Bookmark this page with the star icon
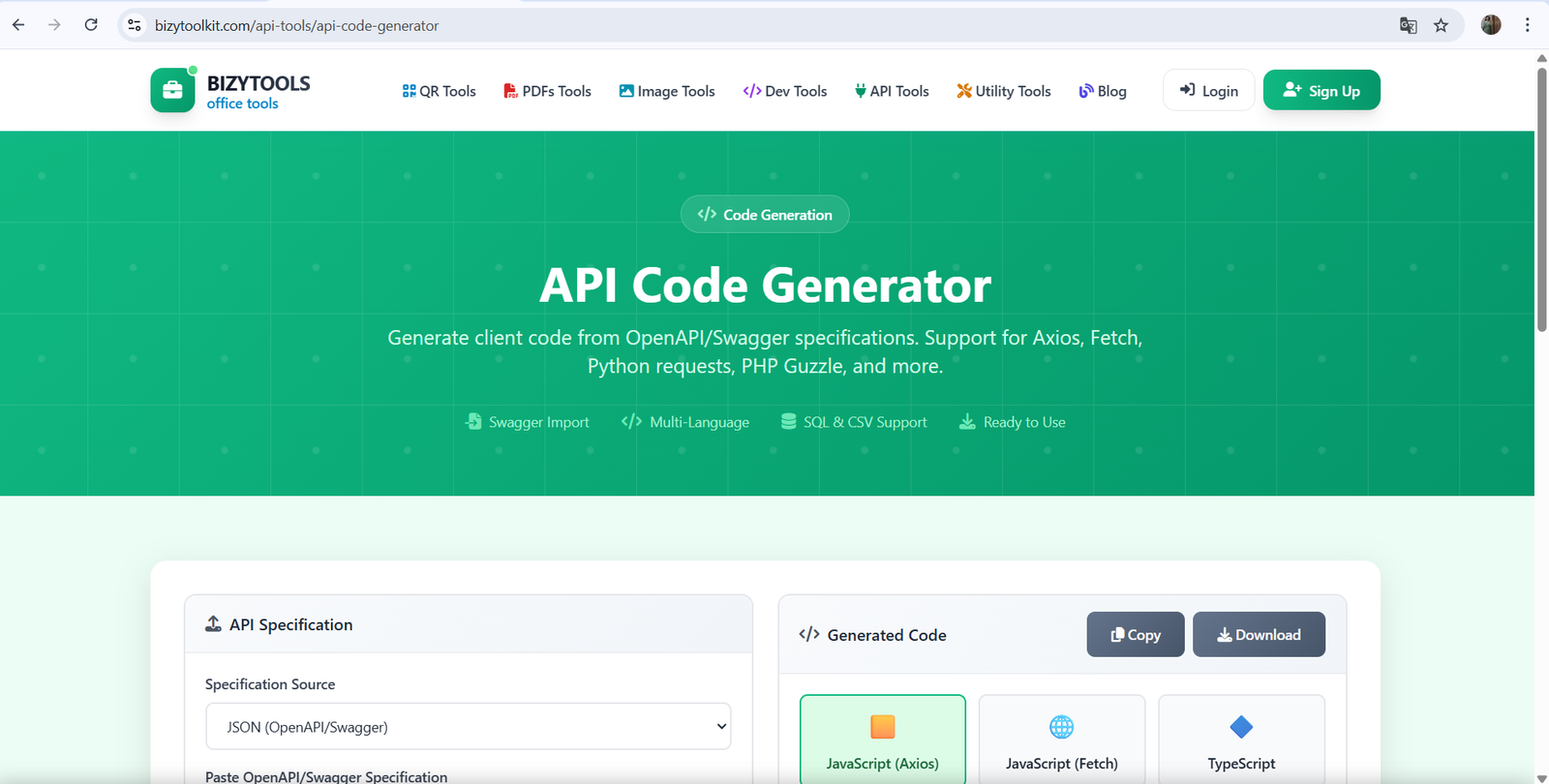This screenshot has height=784, width=1549. click(x=1442, y=25)
